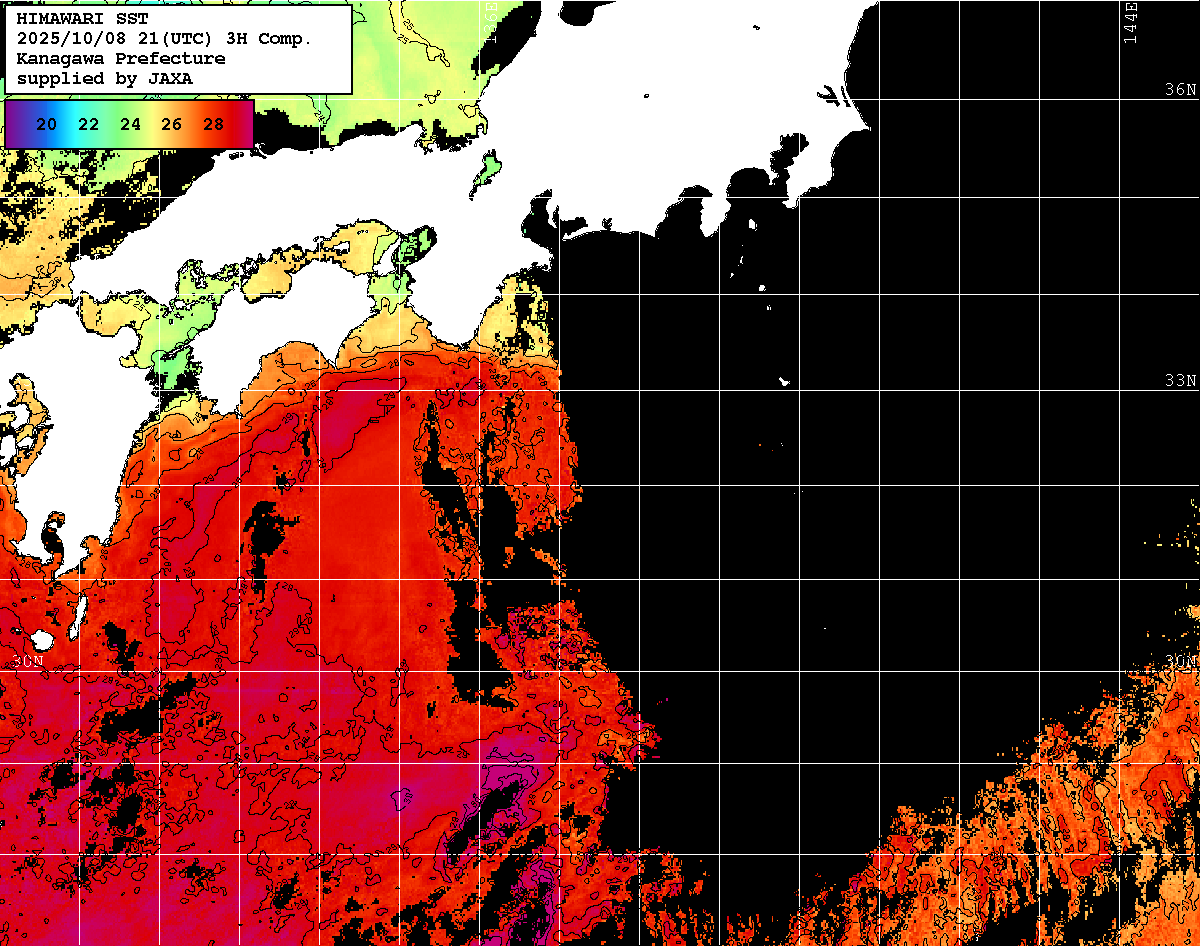Click the 36N latitude label
Image resolution: width=1200 pixels, height=946 pixels.
point(1180,89)
